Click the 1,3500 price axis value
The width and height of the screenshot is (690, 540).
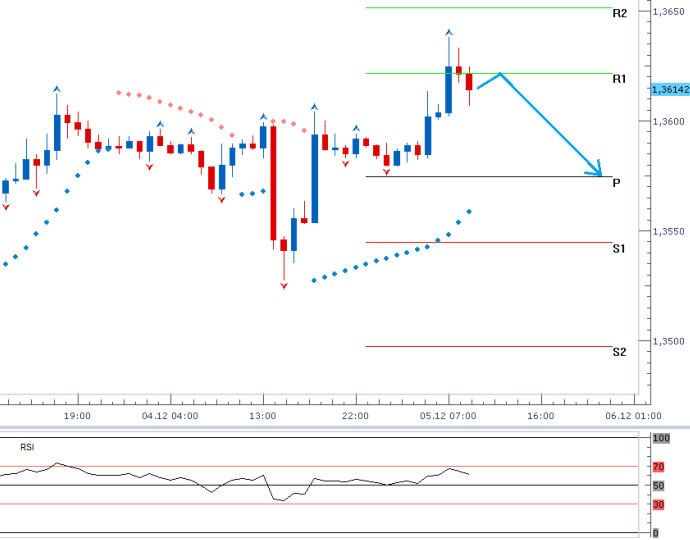coord(668,341)
